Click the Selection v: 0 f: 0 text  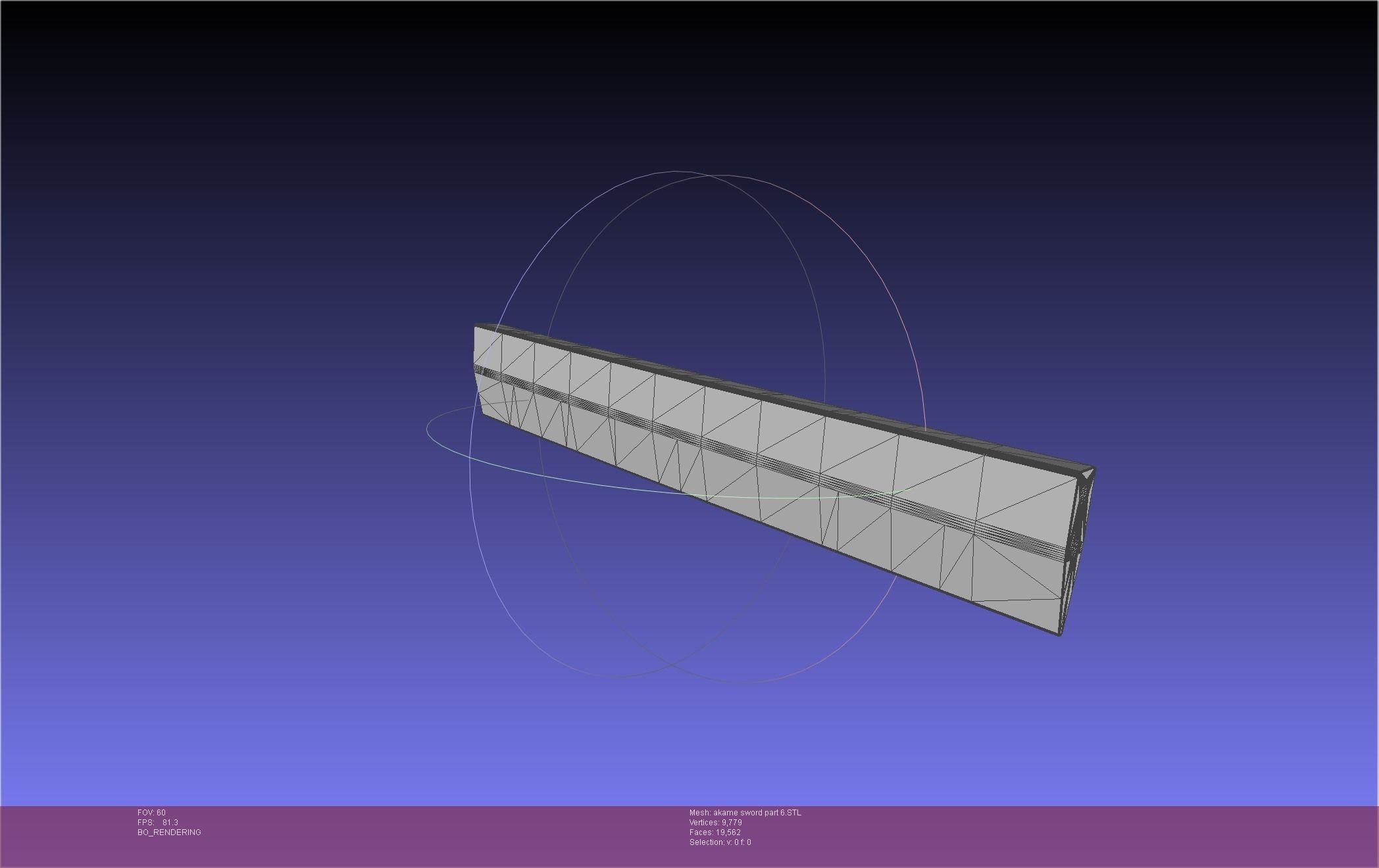(720, 842)
